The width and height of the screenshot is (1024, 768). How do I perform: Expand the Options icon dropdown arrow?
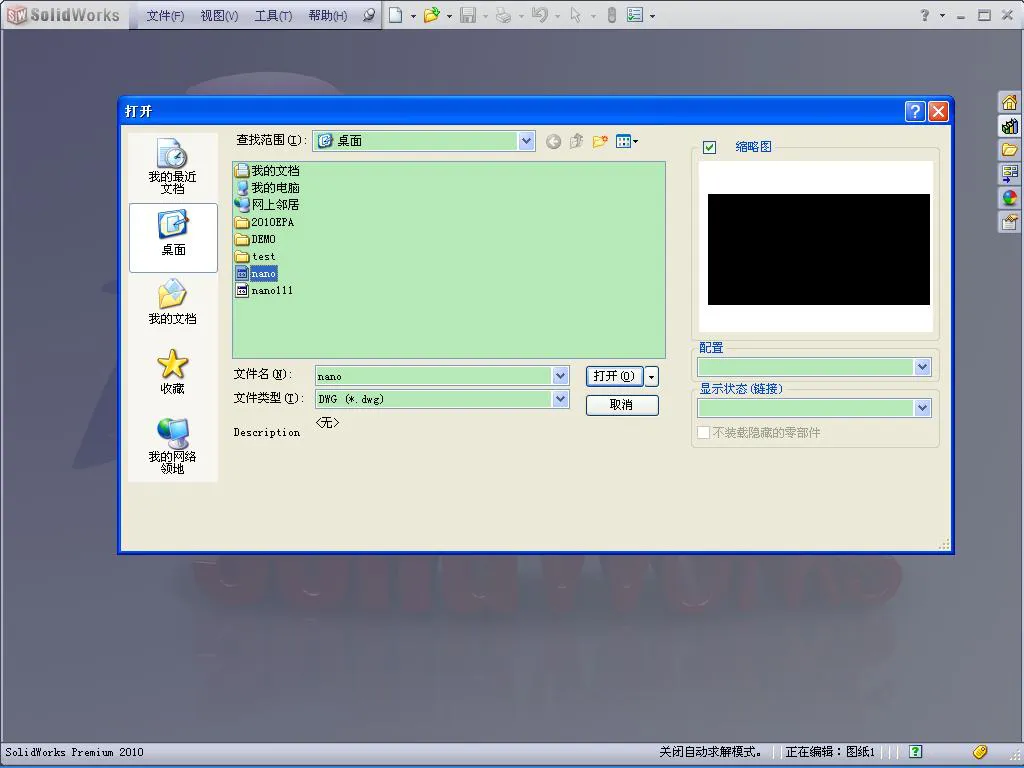coord(652,16)
